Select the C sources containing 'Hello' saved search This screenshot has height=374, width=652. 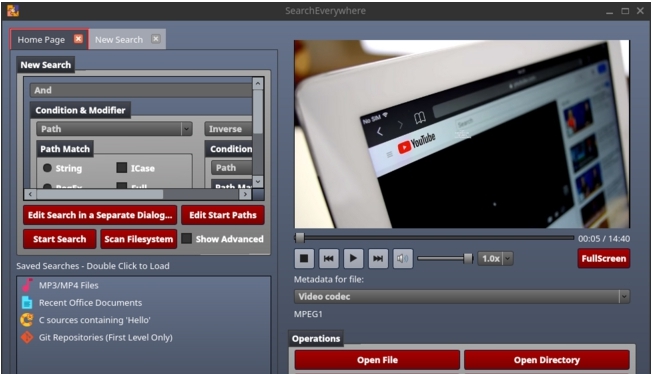tap(94, 320)
